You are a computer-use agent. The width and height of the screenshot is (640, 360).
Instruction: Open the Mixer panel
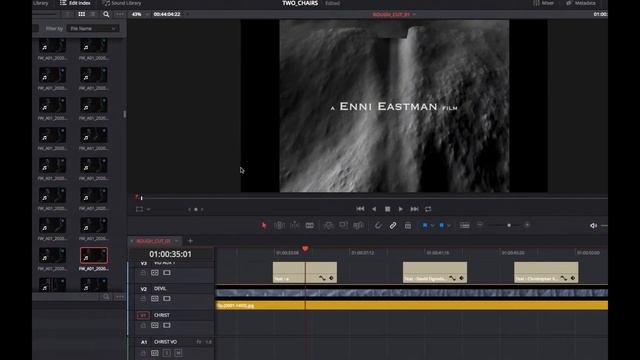point(544,3)
